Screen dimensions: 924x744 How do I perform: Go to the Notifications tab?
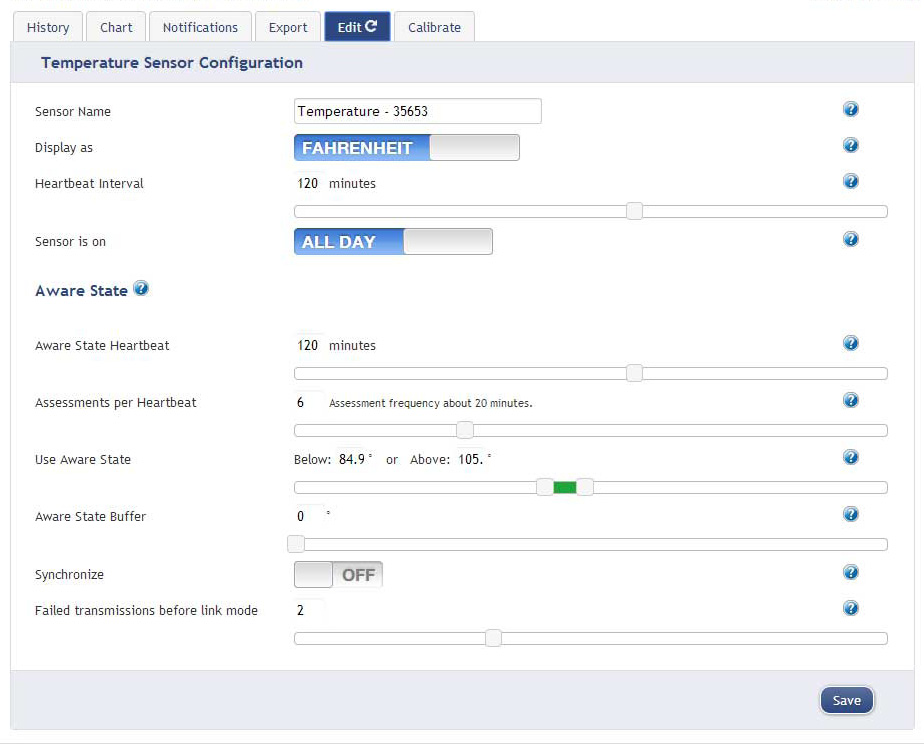tap(200, 27)
